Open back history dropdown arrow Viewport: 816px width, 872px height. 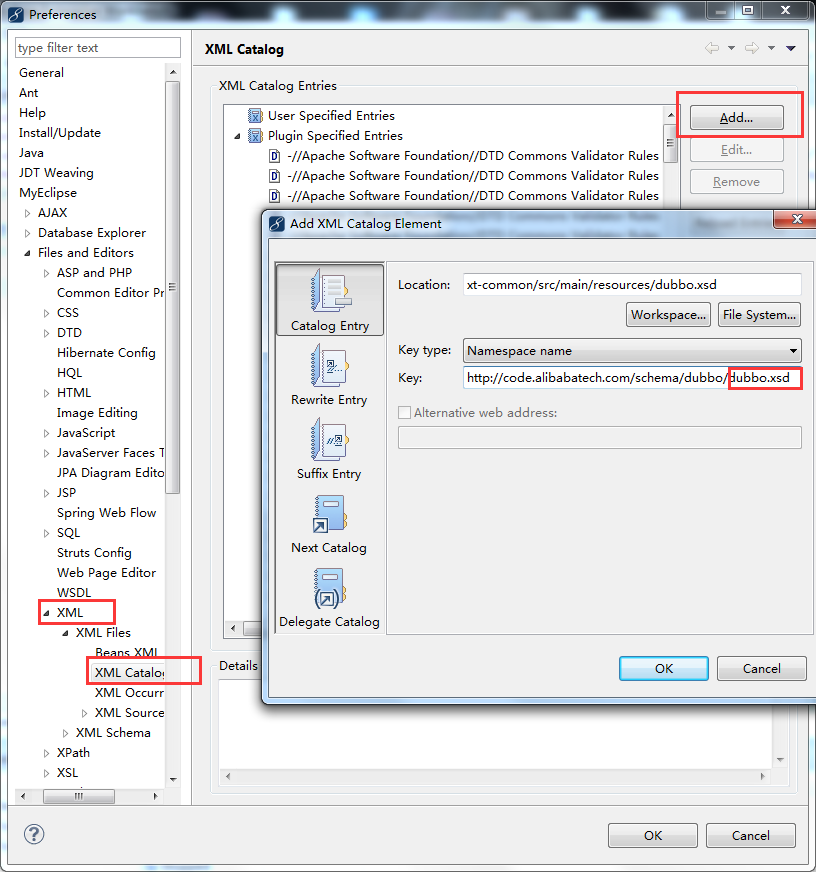point(731,48)
